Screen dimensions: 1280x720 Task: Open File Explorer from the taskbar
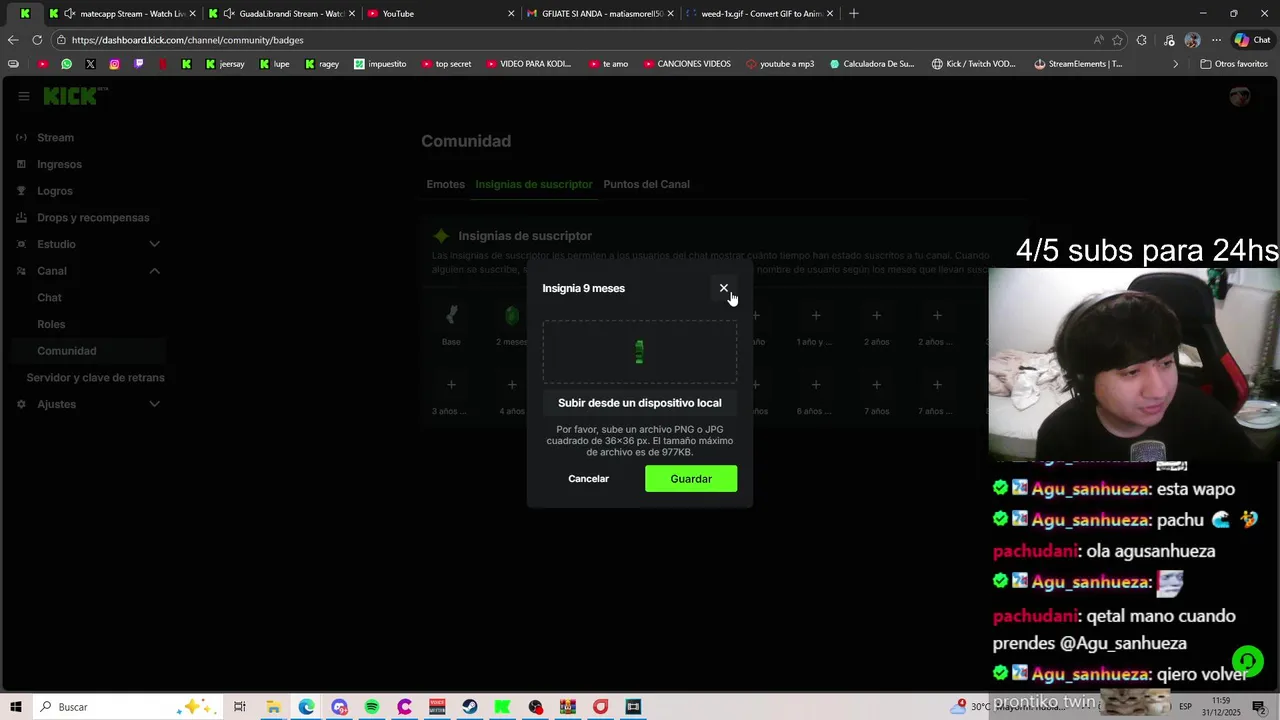(273, 707)
